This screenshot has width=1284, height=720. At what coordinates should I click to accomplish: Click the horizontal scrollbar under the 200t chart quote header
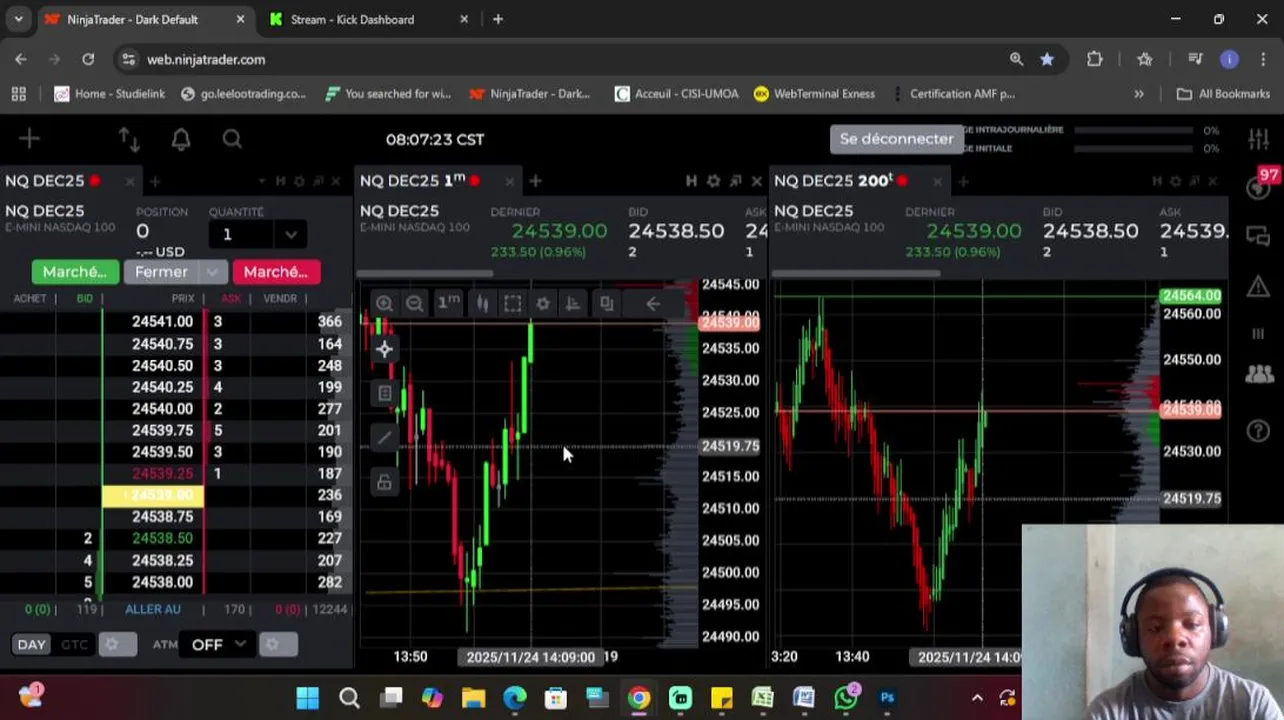[x=857, y=273]
